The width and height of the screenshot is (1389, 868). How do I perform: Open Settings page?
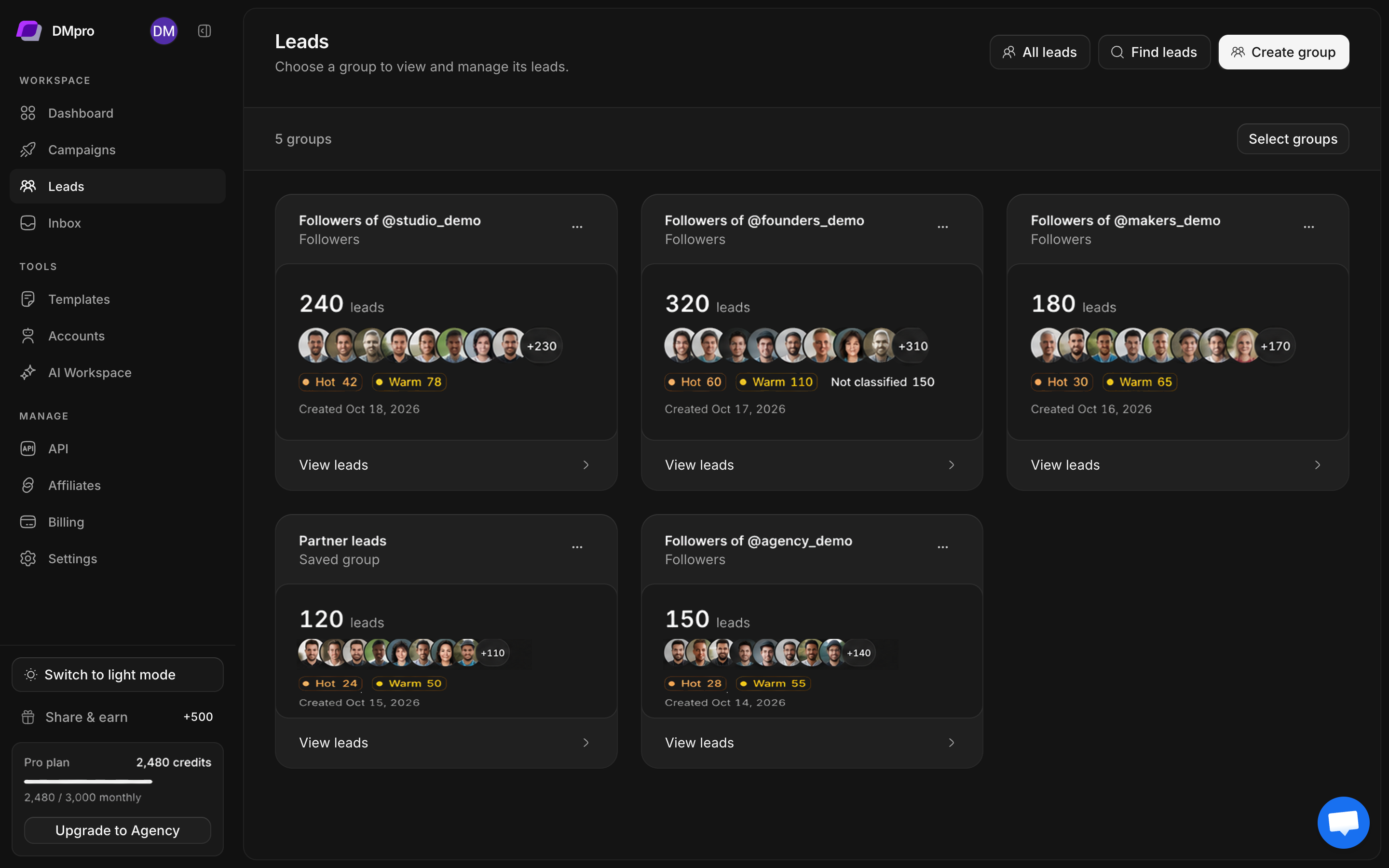click(x=118, y=558)
